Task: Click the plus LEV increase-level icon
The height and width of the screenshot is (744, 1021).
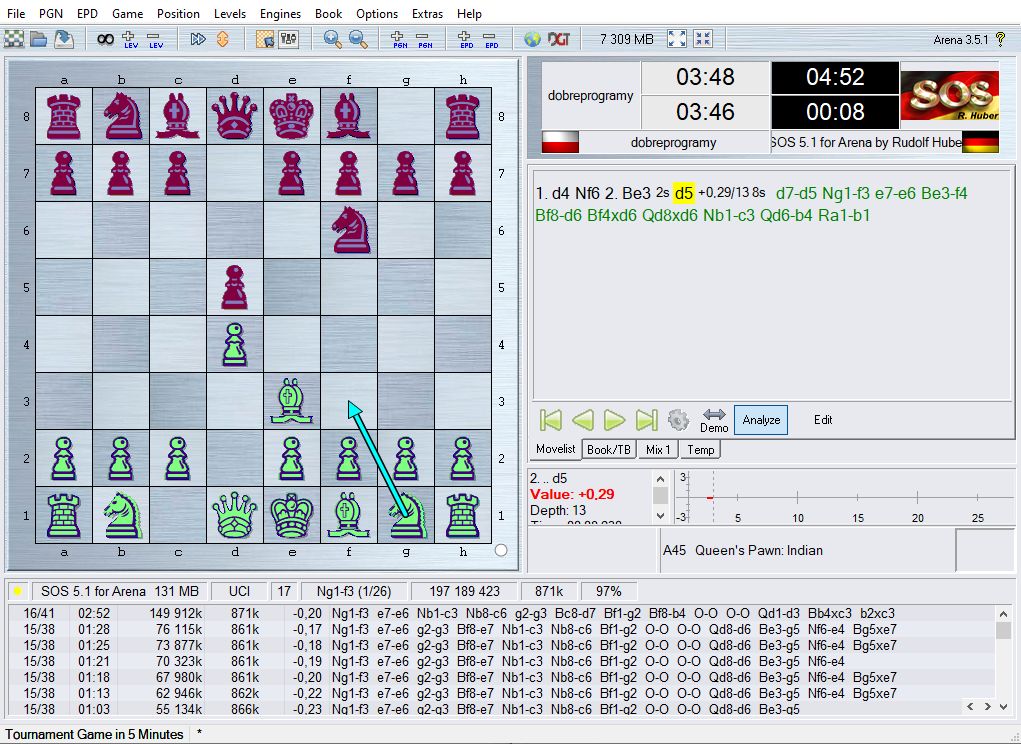Action: (x=130, y=40)
